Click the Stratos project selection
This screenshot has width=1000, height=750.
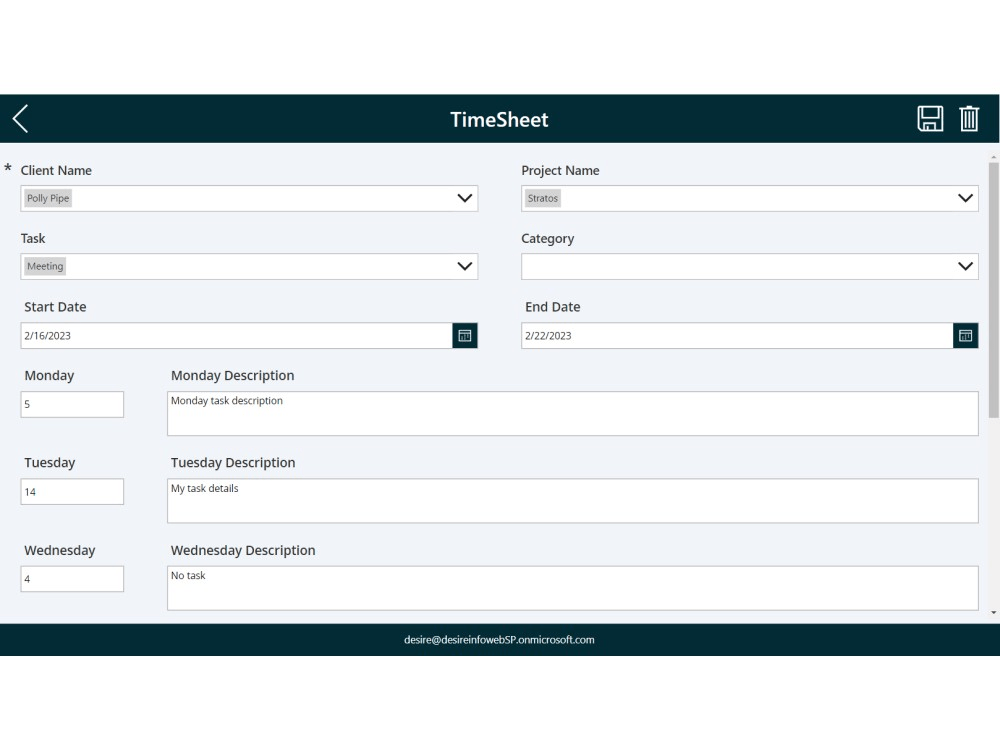tap(542, 197)
